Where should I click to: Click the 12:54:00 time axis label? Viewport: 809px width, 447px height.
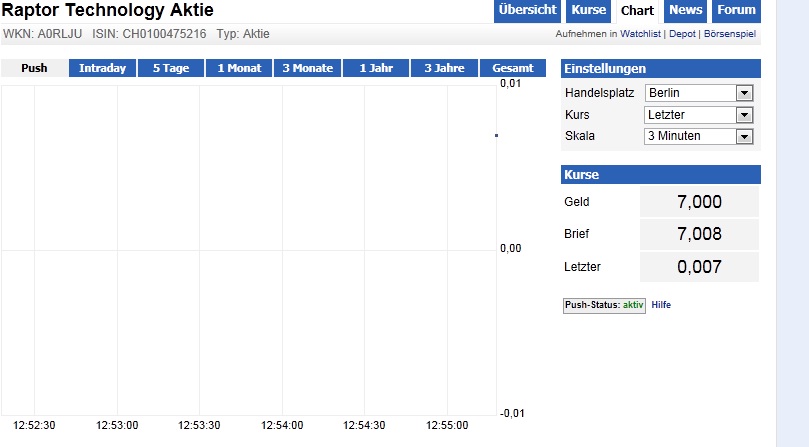click(x=282, y=425)
